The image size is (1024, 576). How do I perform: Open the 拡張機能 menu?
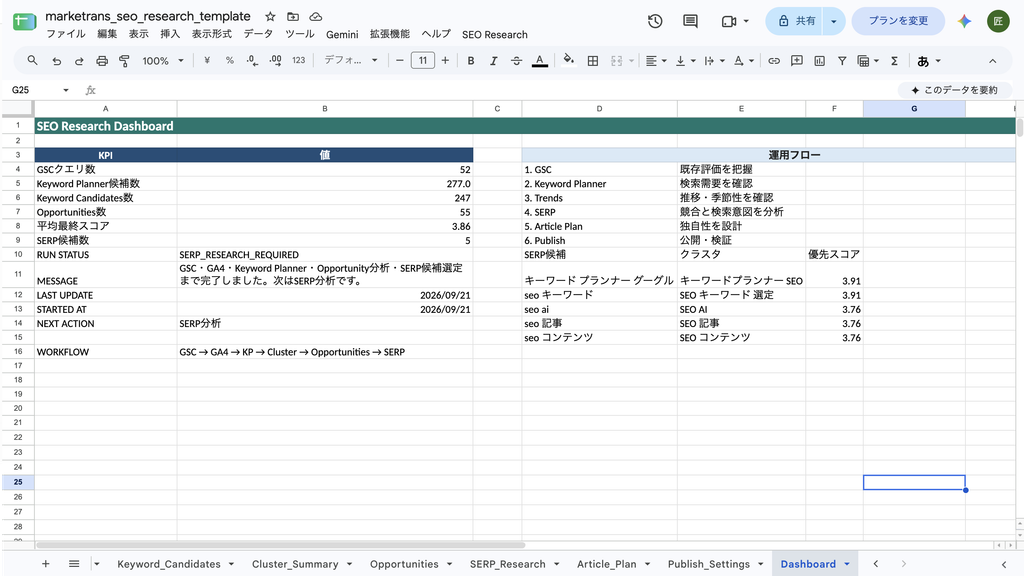click(390, 34)
